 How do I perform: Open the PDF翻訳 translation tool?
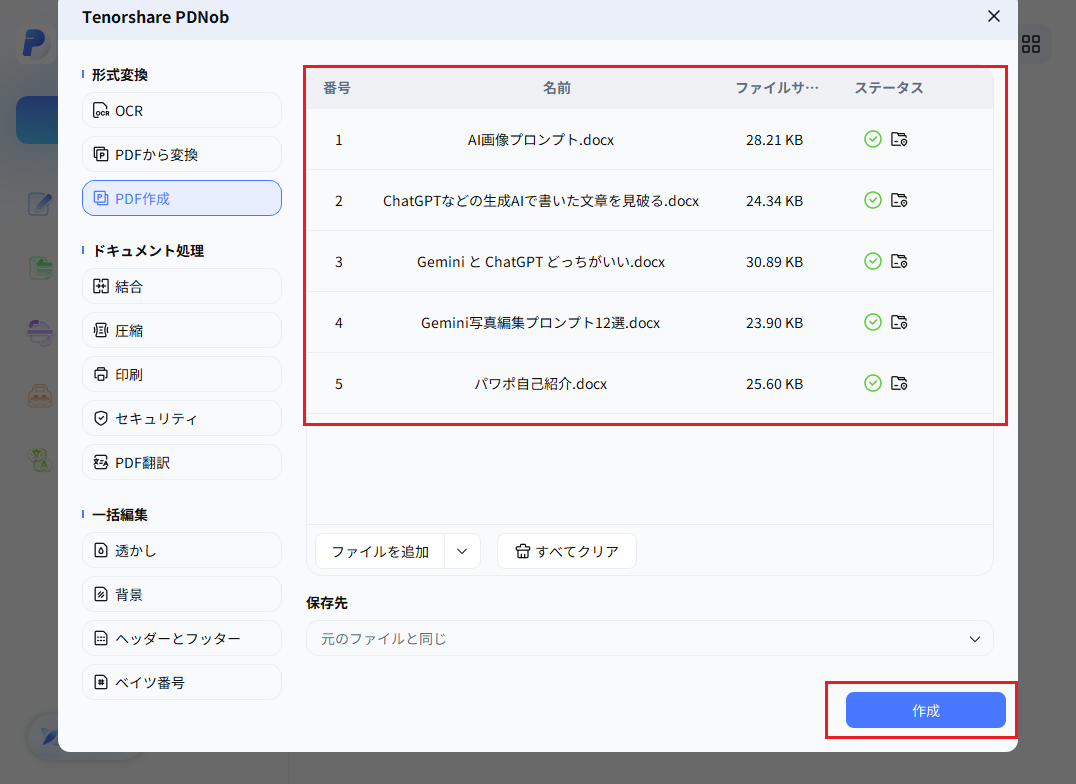[x=181, y=462]
